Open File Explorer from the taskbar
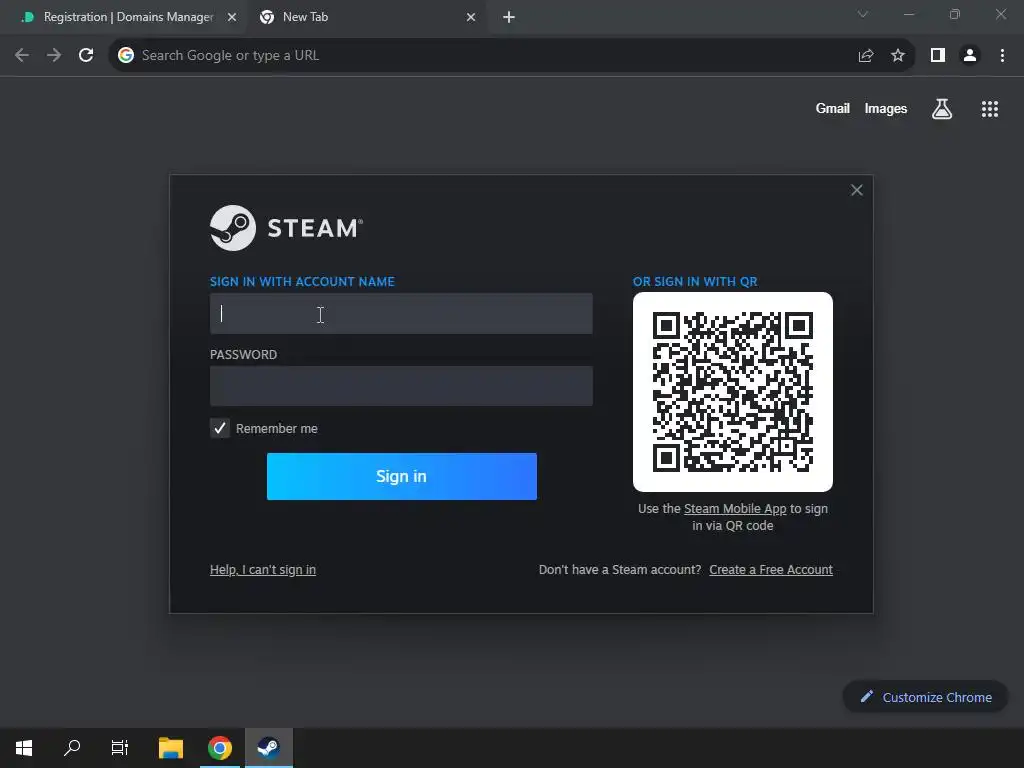Image resolution: width=1024 pixels, height=768 pixels. (x=171, y=748)
